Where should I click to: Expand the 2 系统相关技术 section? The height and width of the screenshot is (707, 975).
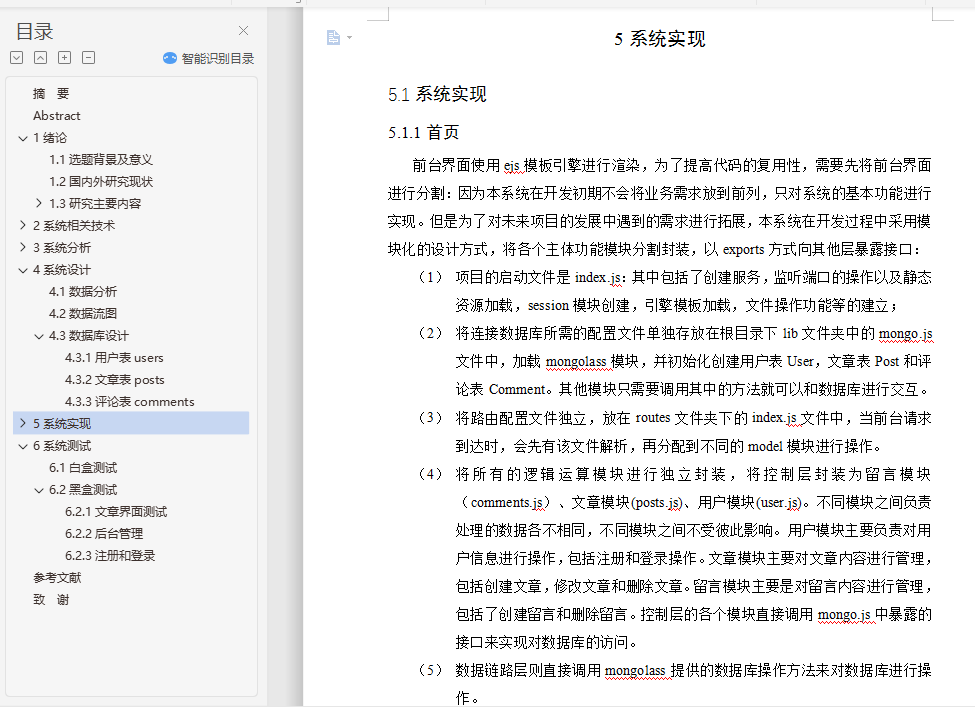tap(23, 225)
